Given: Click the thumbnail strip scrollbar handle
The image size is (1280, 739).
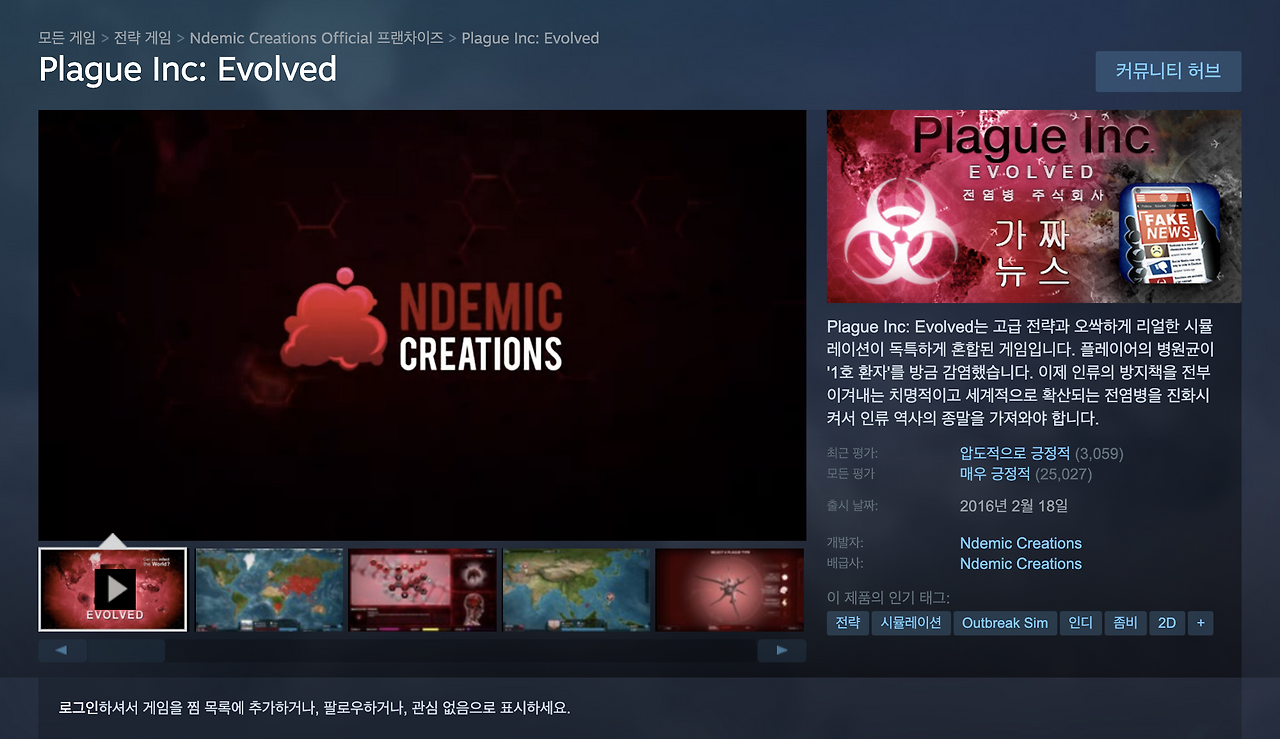Looking at the screenshot, I should pyautogui.click(x=126, y=651).
